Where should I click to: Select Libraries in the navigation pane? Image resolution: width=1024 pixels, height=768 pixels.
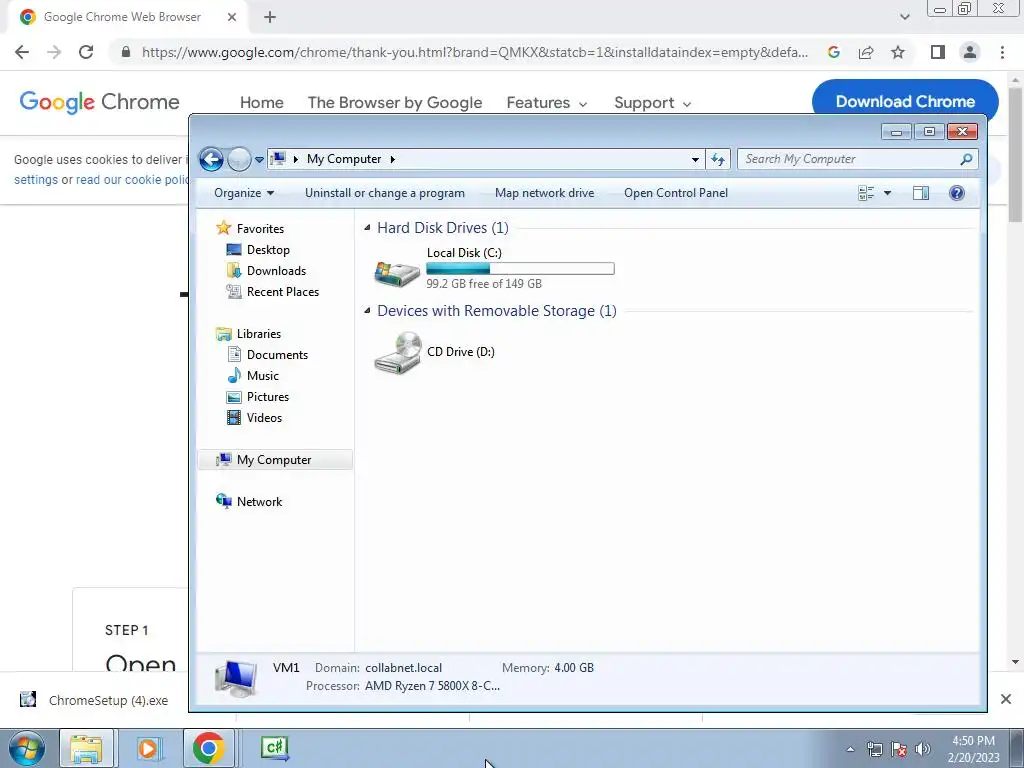pos(259,334)
